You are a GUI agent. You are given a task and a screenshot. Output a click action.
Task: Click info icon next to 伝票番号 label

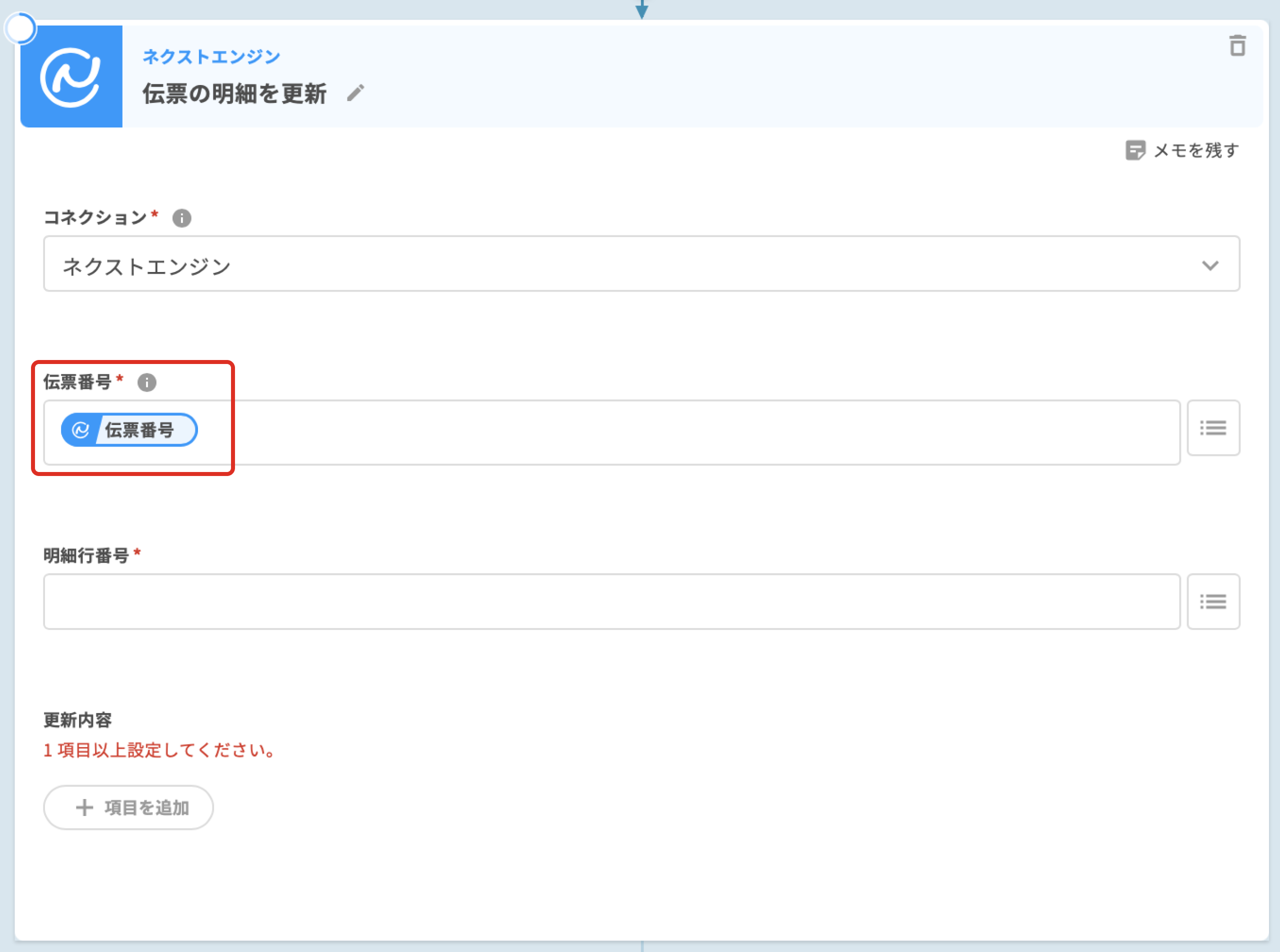pos(146,382)
